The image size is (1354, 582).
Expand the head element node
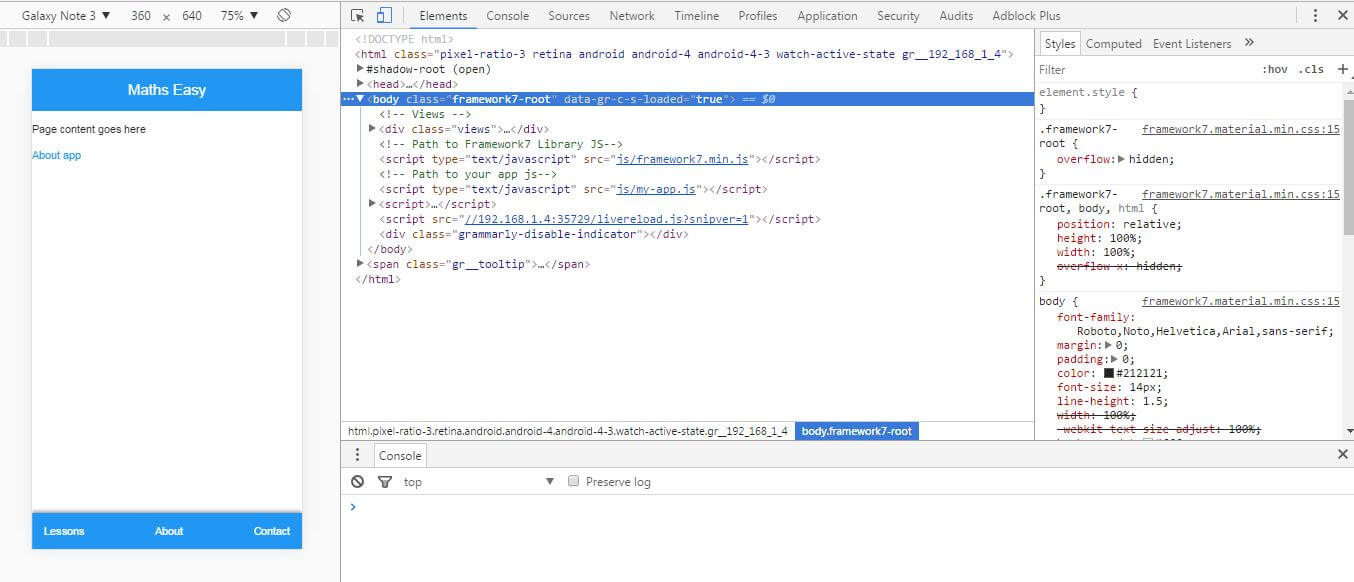[361, 84]
